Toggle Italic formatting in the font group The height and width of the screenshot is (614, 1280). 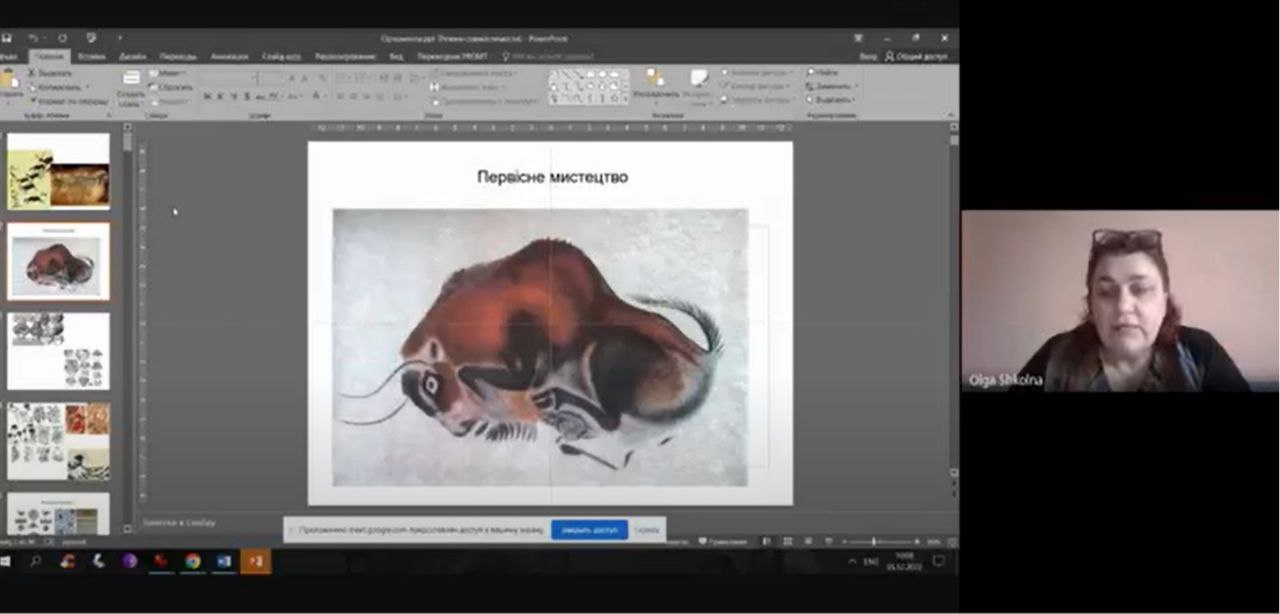(220, 97)
